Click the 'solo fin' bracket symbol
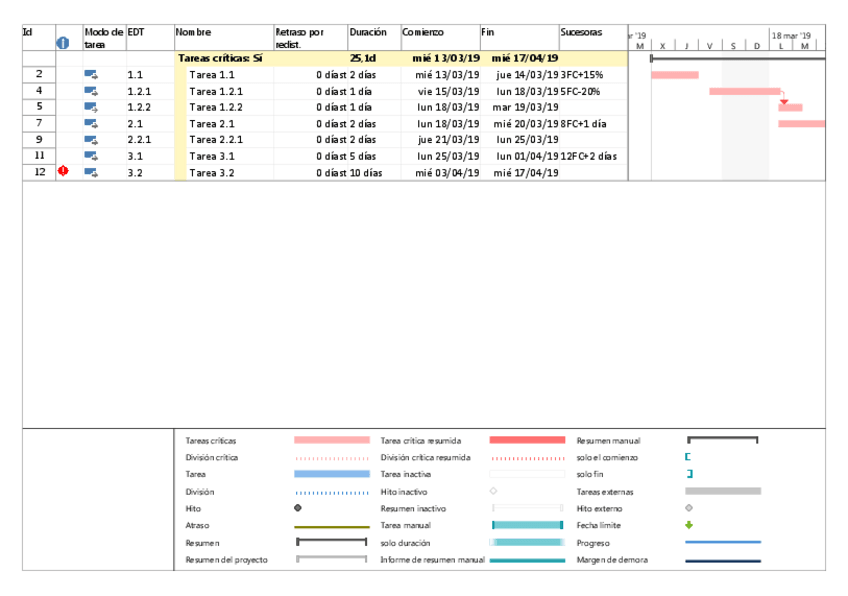This screenshot has height=596, width=848. 690,474
